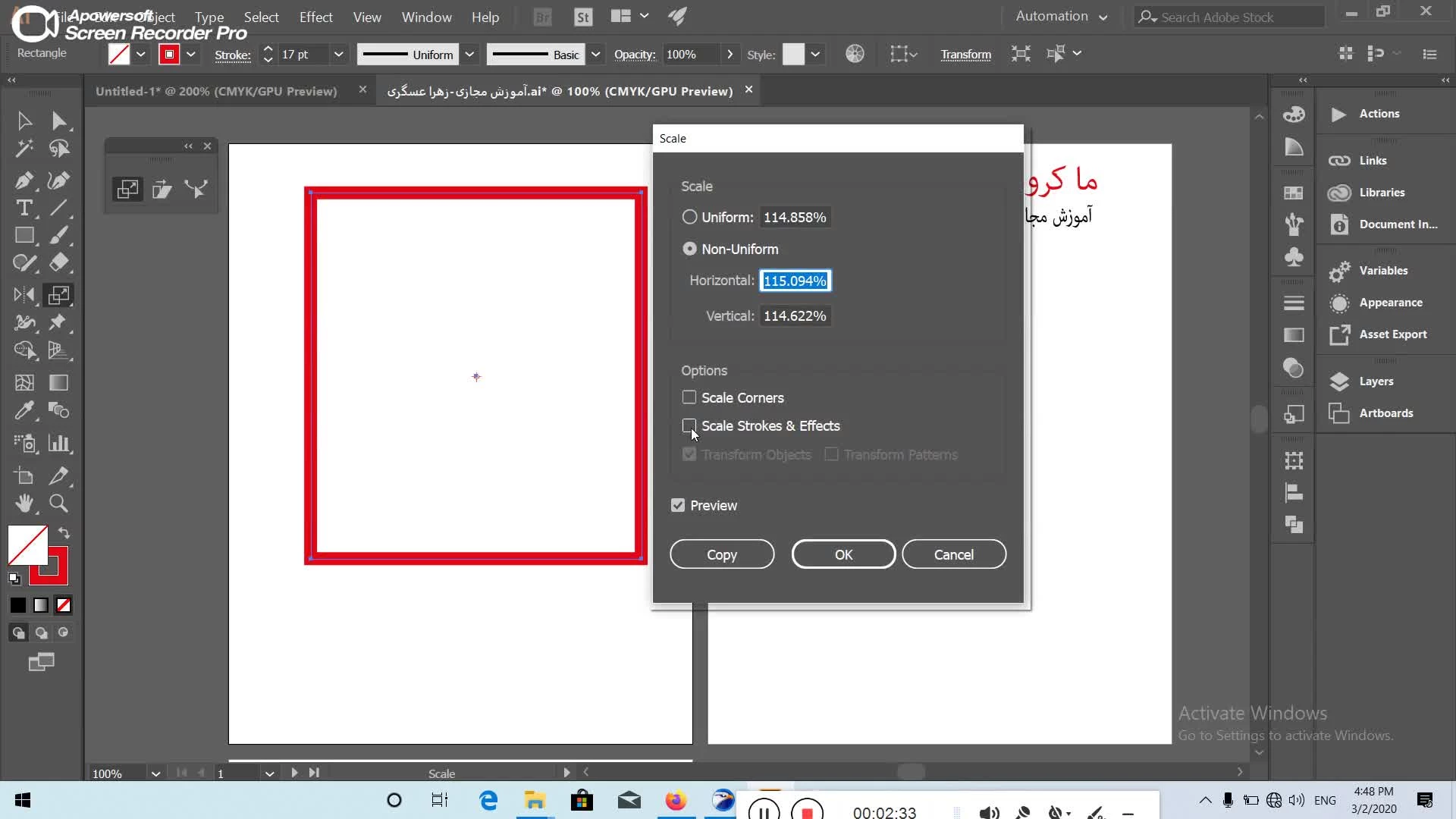Select the Hand tool
The height and width of the screenshot is (819, 1456).
click(24, 504)
